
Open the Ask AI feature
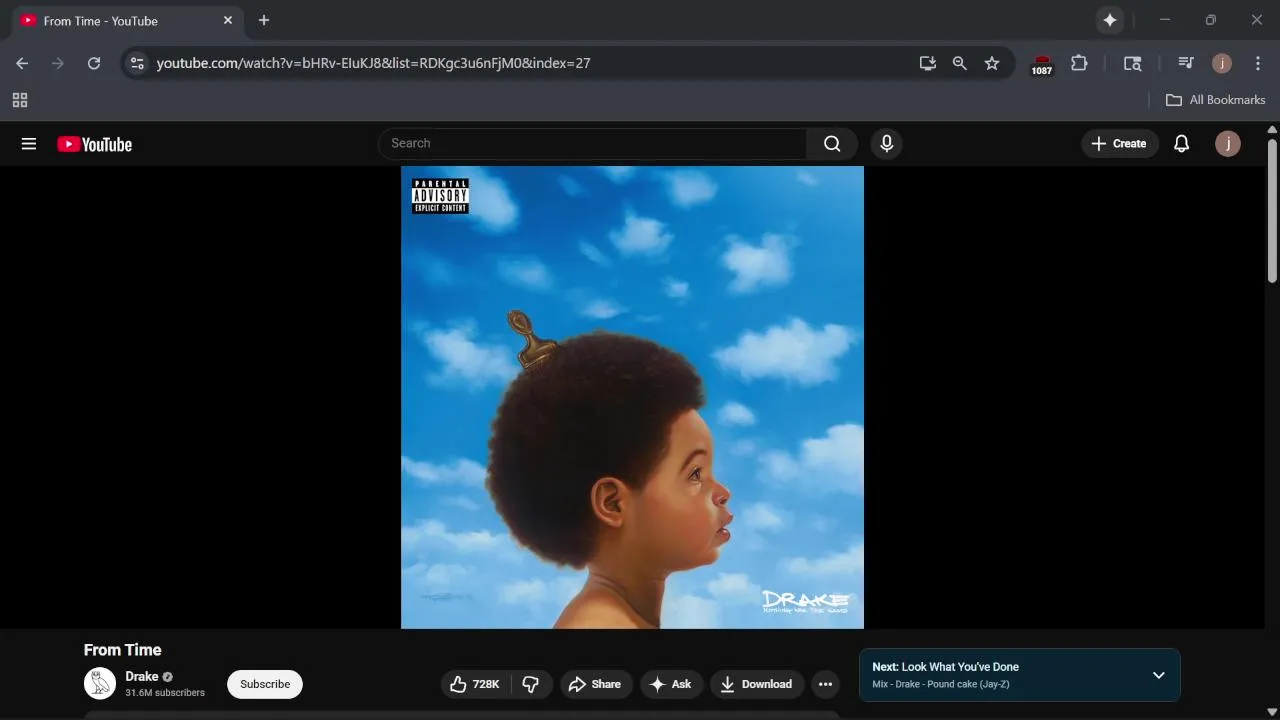click(x=671, y=684)
